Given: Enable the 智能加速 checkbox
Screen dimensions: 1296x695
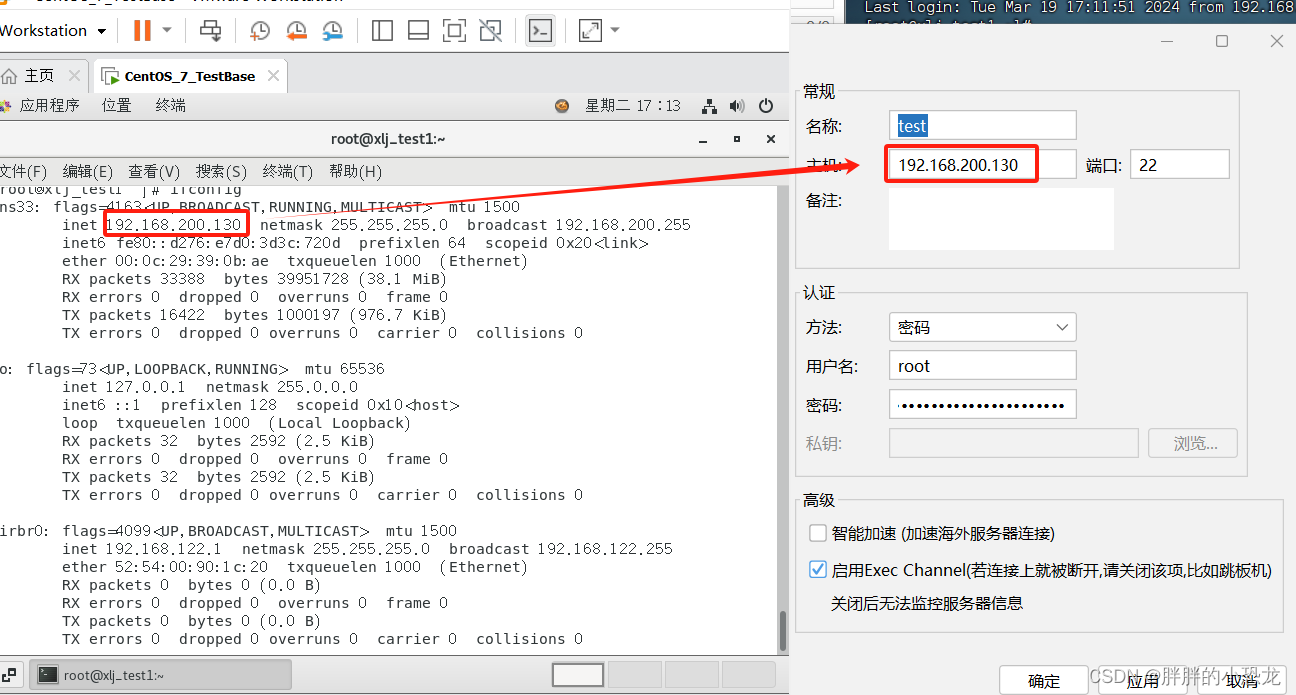Looking at the screenshot, I should tap(817, 533).
